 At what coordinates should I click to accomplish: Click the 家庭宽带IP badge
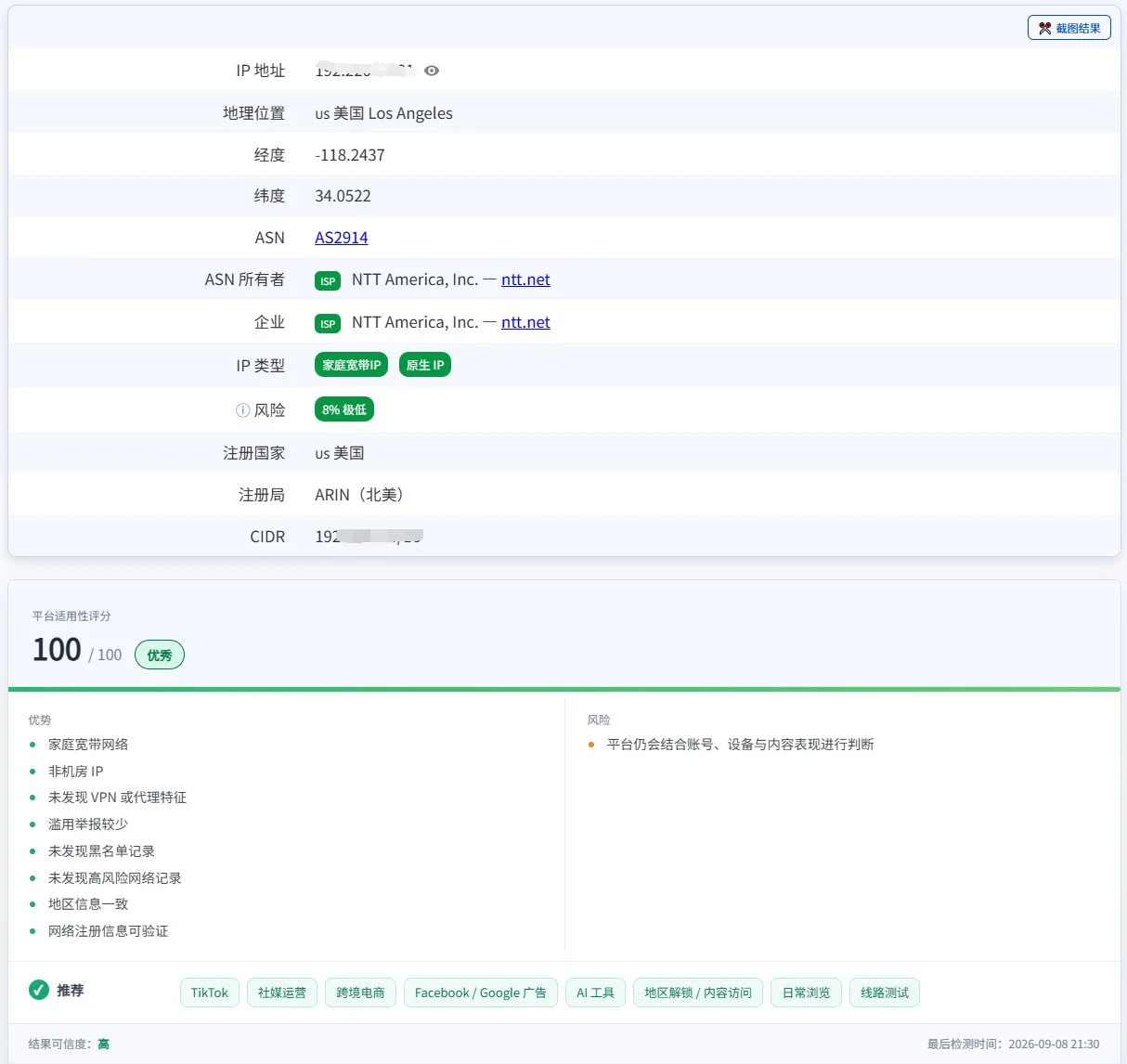tap(352, 365)
